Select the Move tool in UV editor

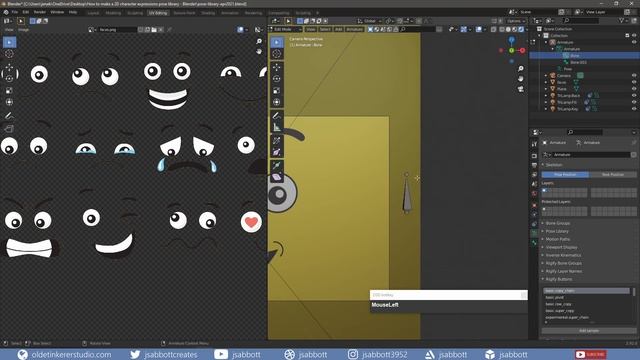[x=9, y=67]
